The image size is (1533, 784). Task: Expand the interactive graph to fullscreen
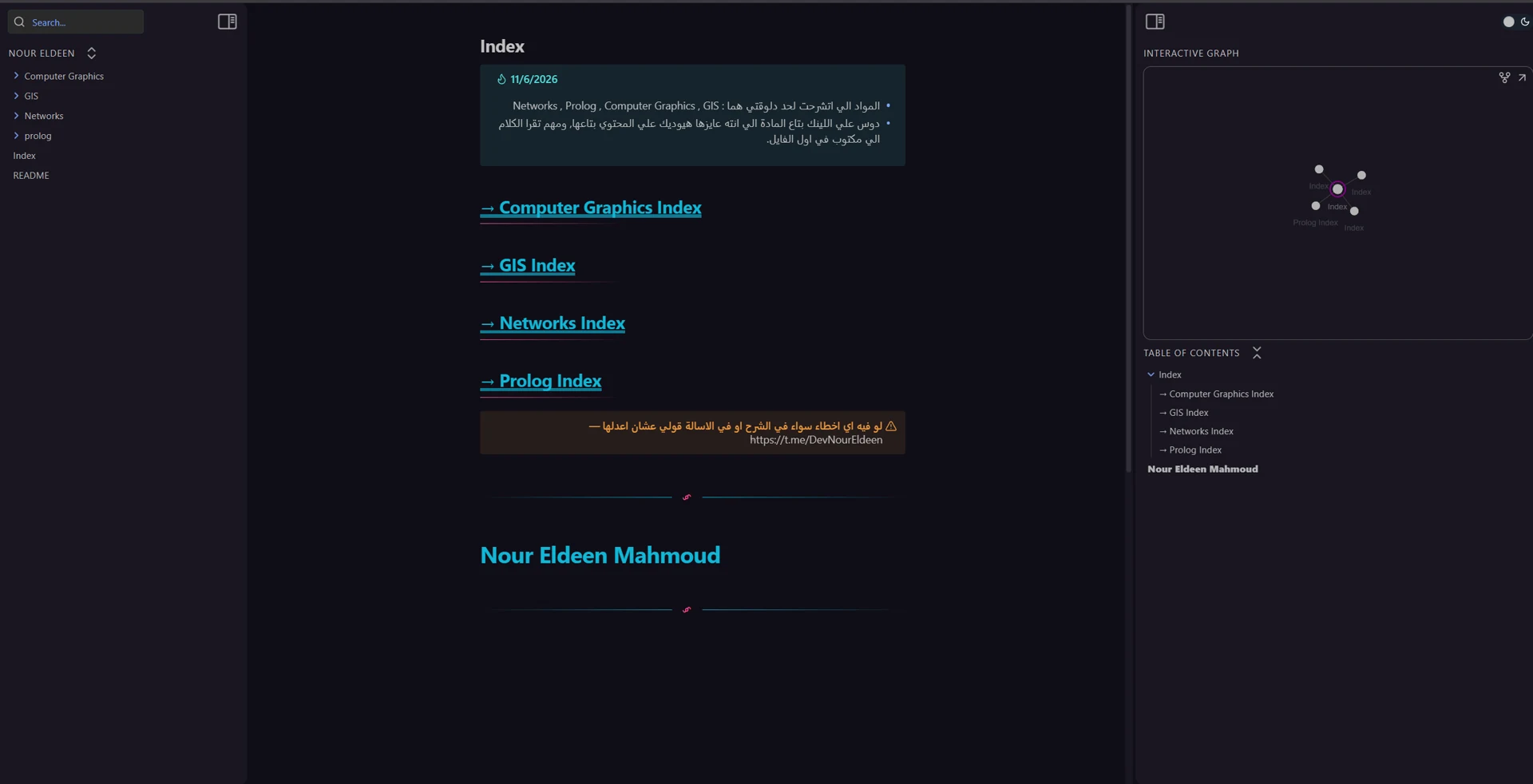1522,77
